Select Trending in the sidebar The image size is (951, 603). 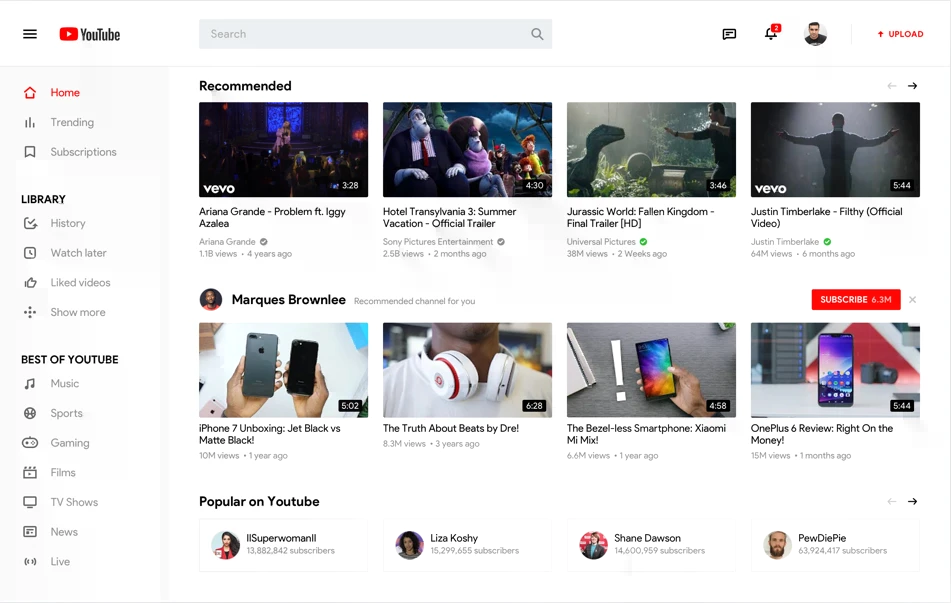pos(72,123)
